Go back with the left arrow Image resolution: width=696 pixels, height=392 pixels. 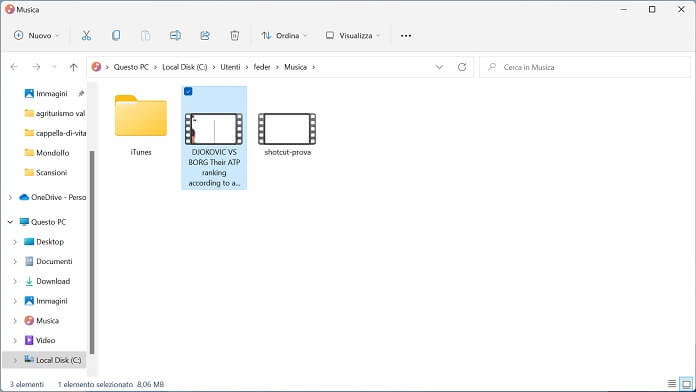(14, 67)
